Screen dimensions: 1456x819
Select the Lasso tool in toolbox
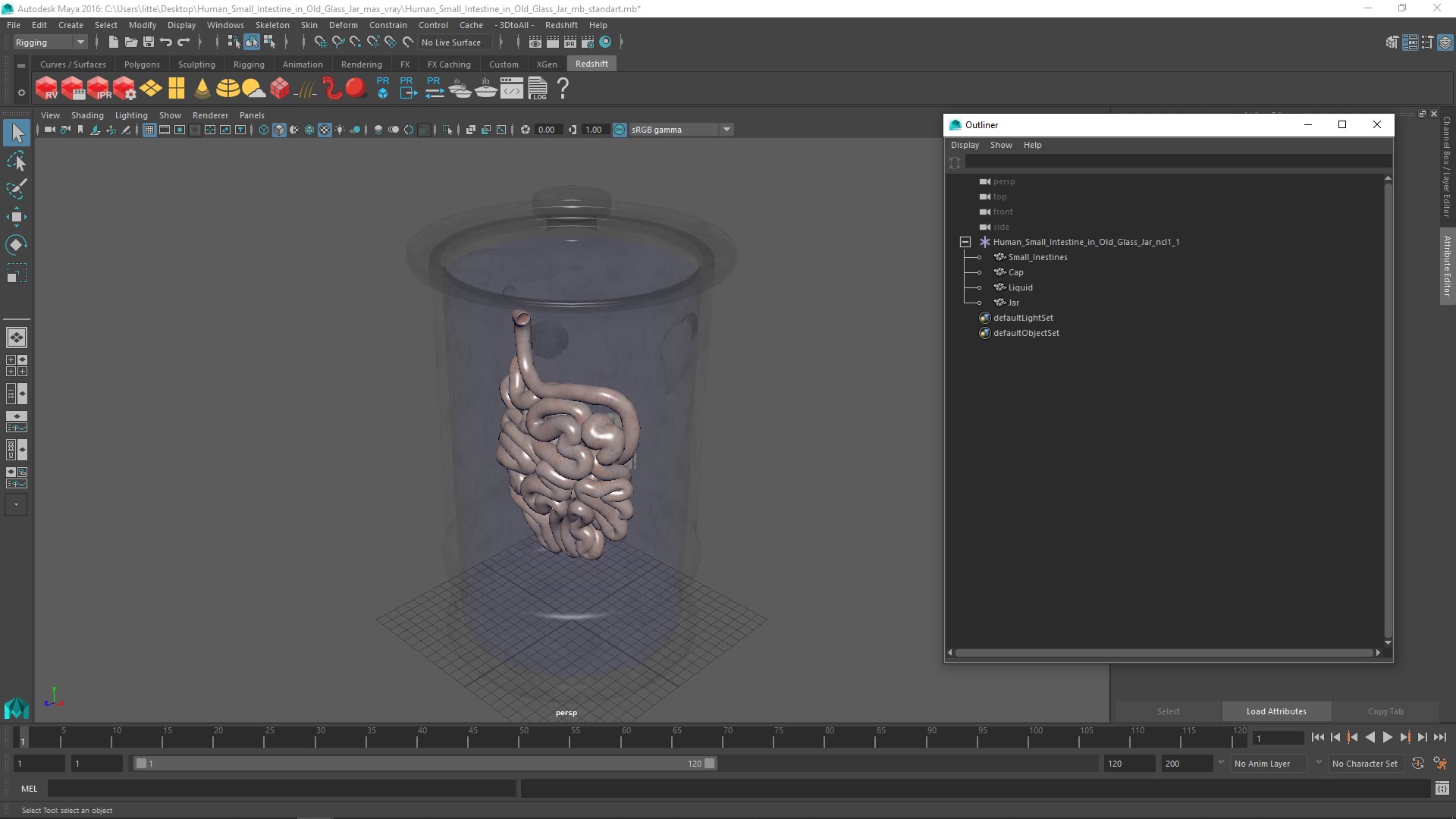[16, 162]
